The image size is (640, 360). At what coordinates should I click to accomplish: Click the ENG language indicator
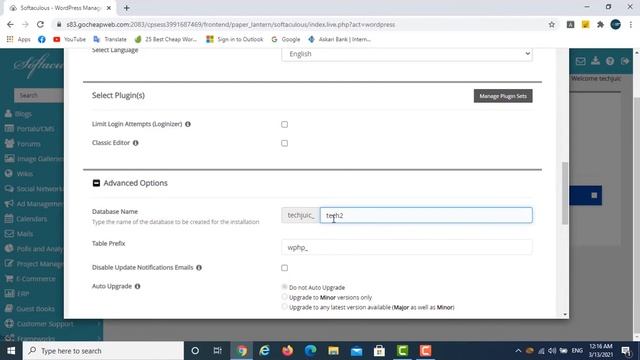[x=577, y=351]
